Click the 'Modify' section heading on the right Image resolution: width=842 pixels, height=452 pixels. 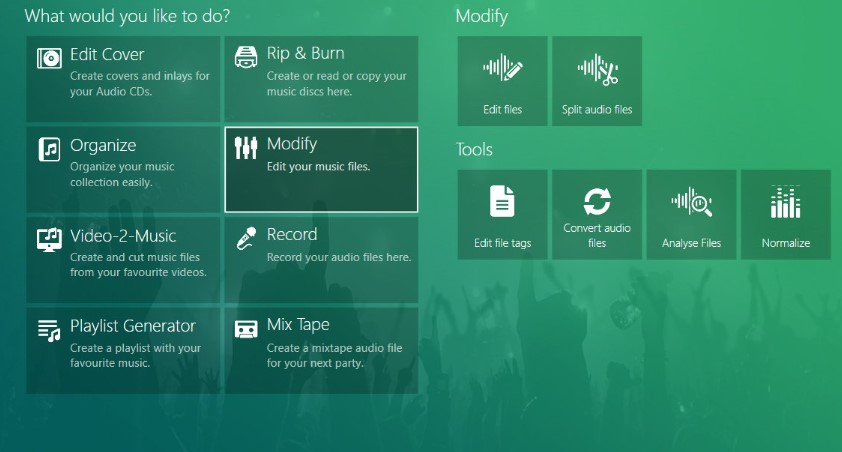tap(482, 16)
